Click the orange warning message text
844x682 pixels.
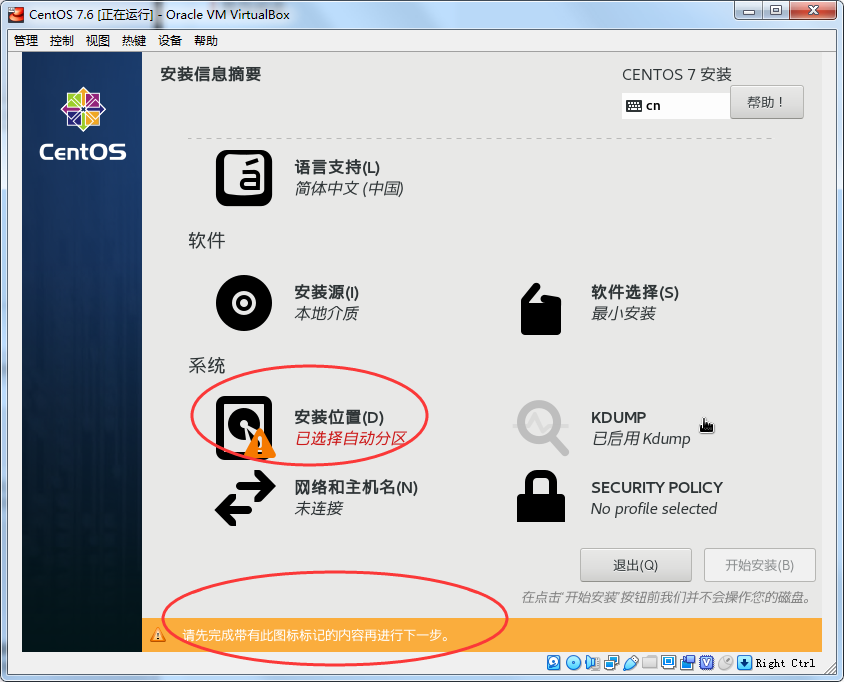(316, 635)
